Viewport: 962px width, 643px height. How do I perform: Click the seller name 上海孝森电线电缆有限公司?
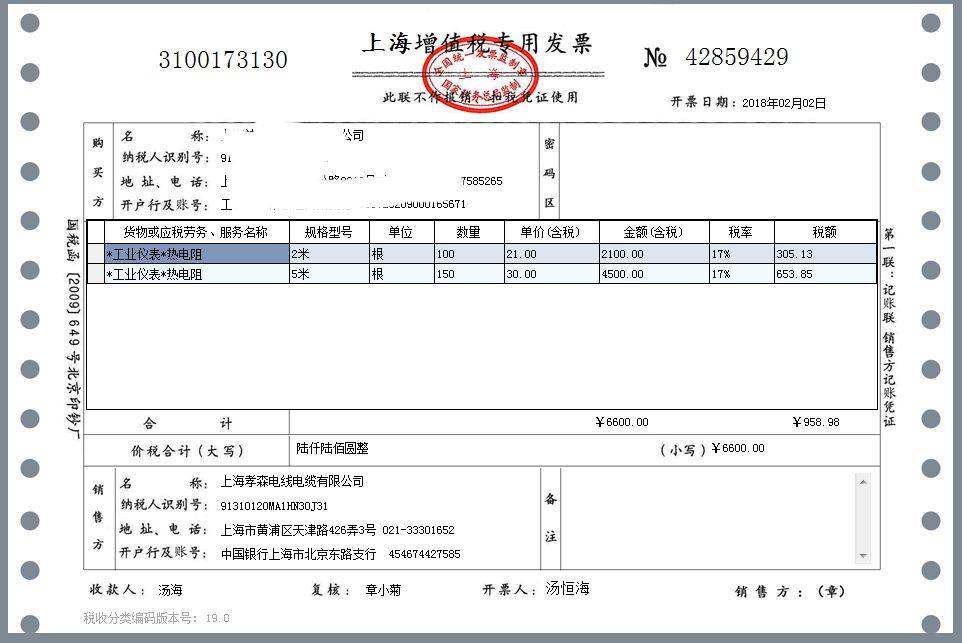(x=293, y=481)
